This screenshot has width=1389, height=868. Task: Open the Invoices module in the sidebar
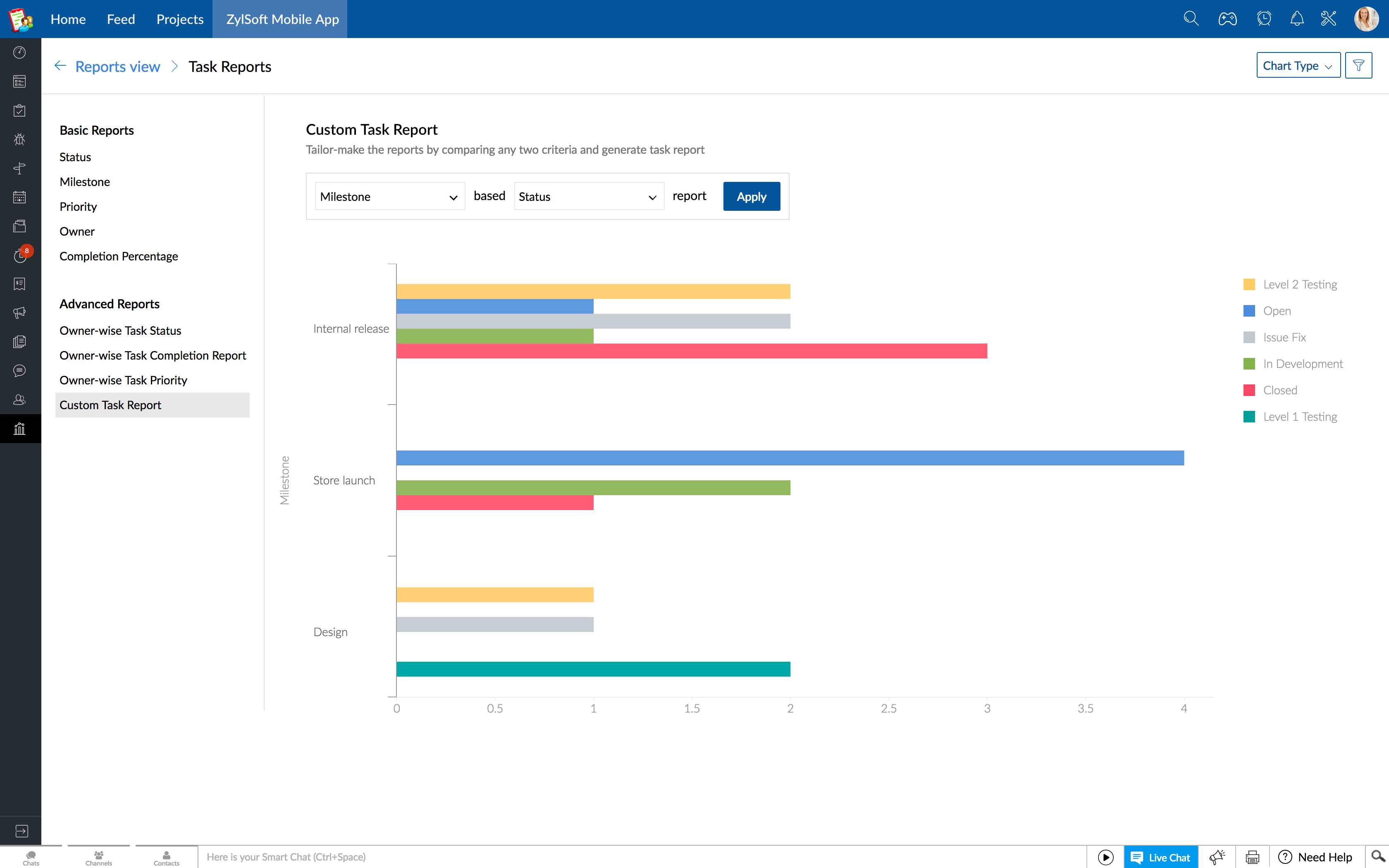tap(19, 284)
